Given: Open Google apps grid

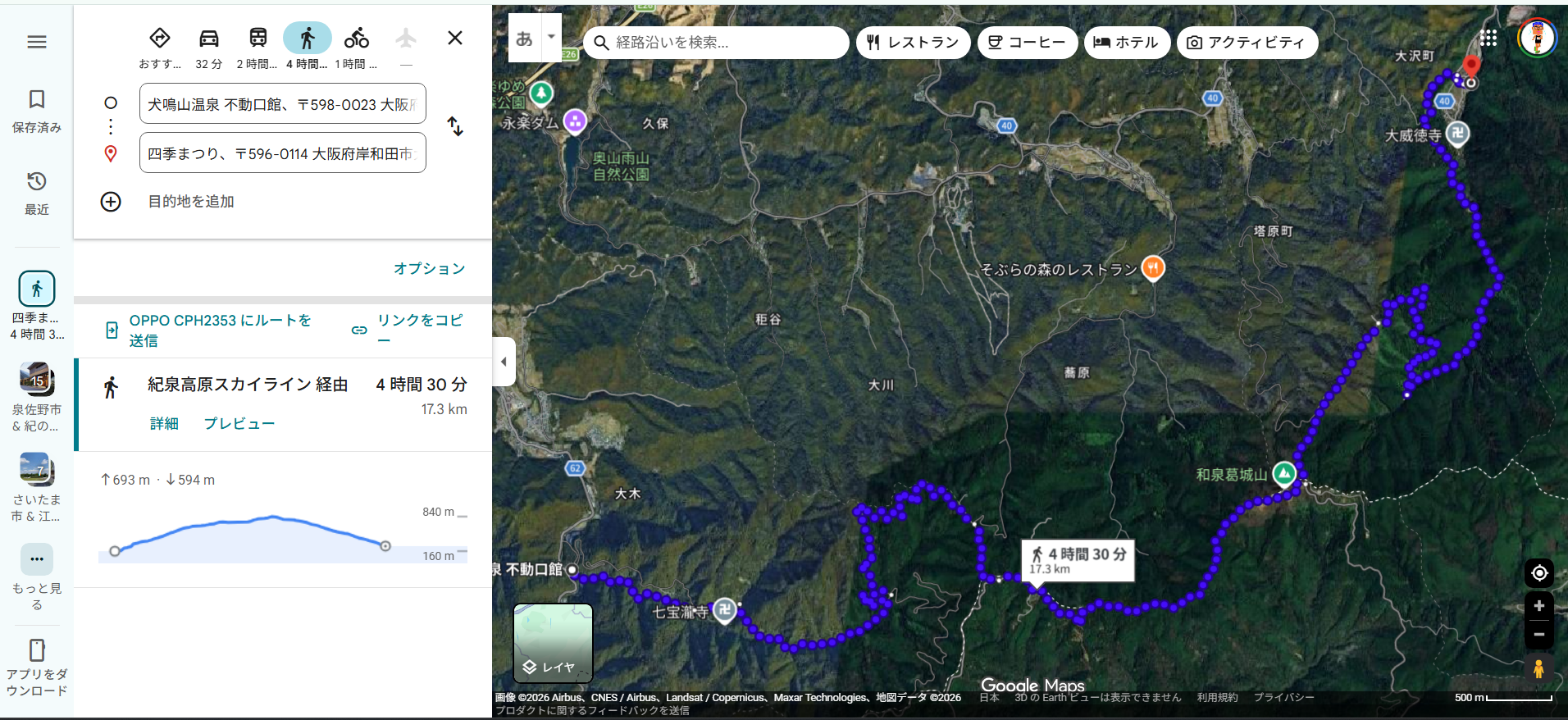Looking at the screenshot, I should [1488, 39].
